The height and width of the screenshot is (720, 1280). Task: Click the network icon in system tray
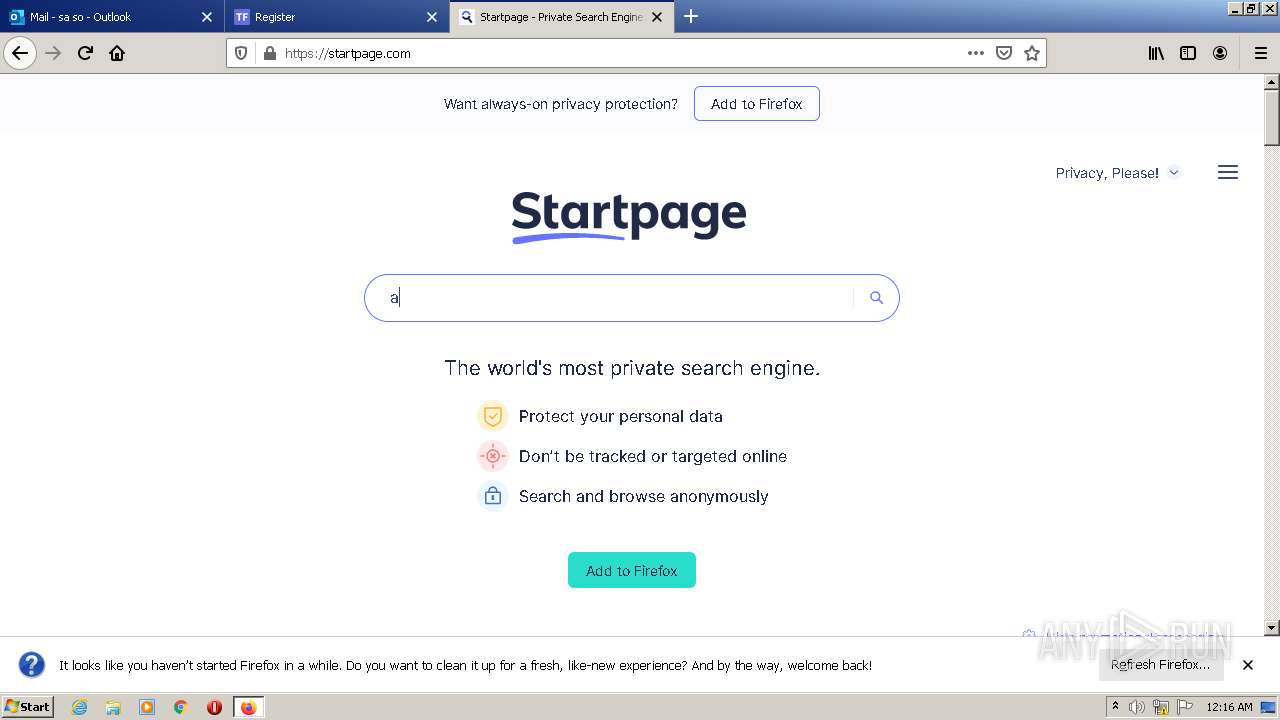pyautogui.click(x=1160, y=707)
